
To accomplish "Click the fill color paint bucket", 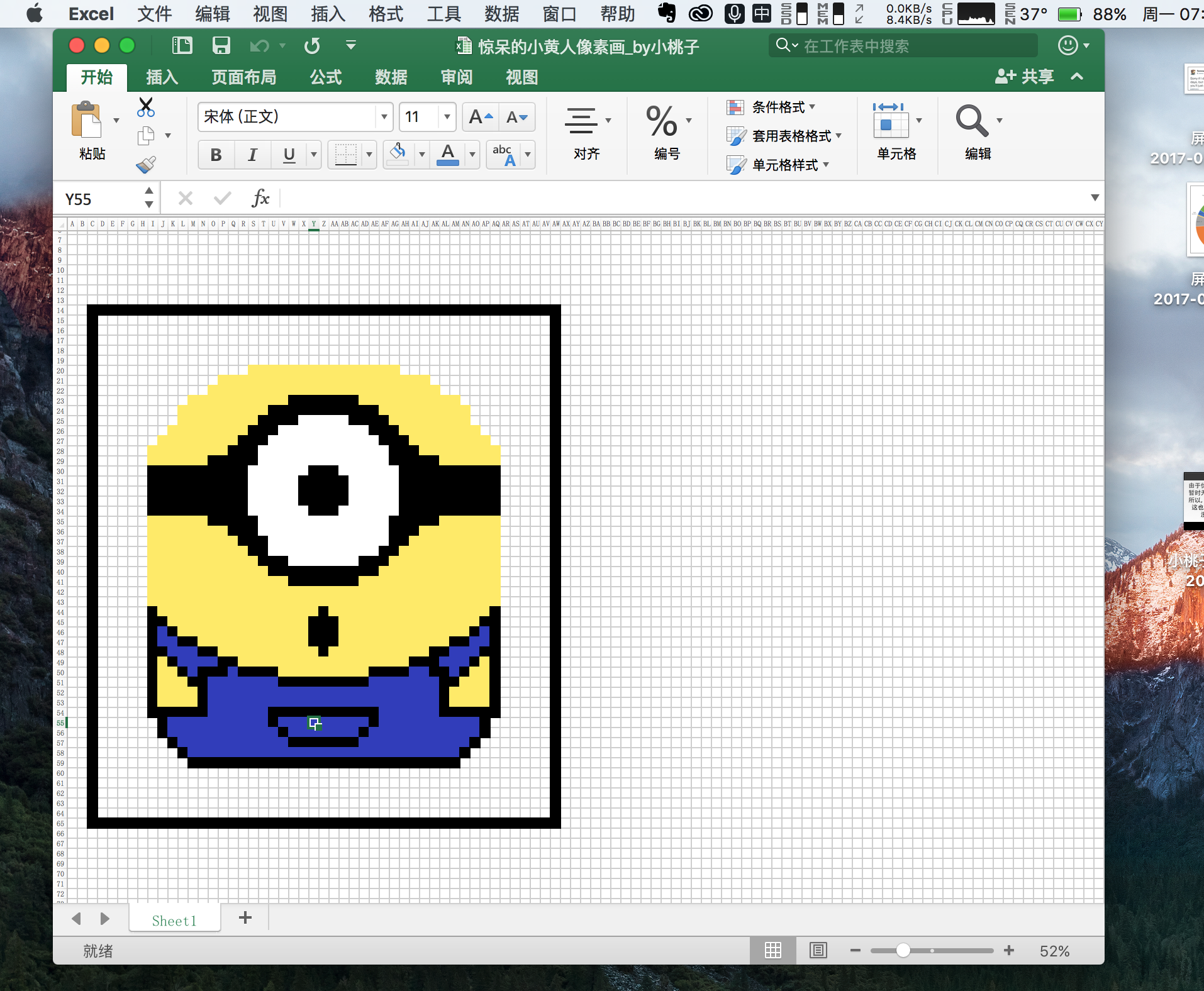I will [x=398, y=153].
